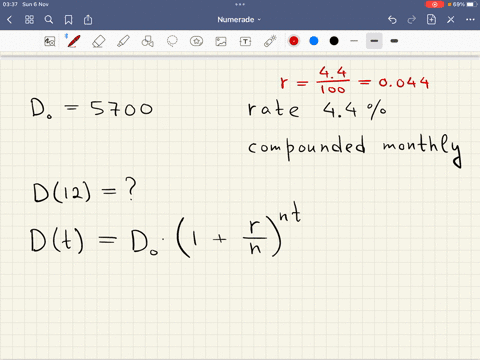Image resolution: width=480 pixels, height=360 pixels.
Task: Go back with the left chevron
Action: click(x=9, y=20)
